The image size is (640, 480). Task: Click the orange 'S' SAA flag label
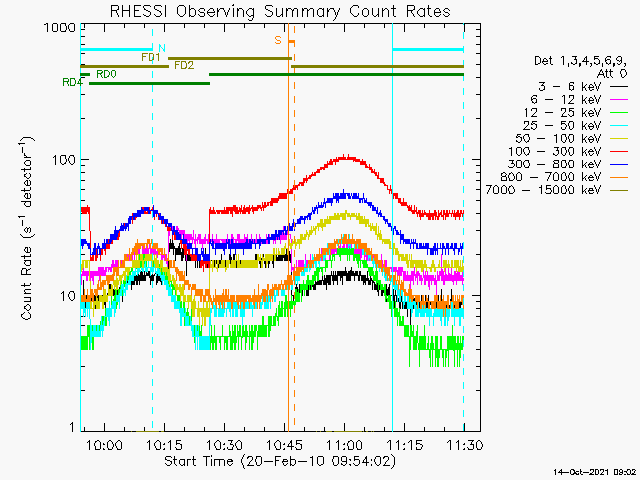(278, 40)
